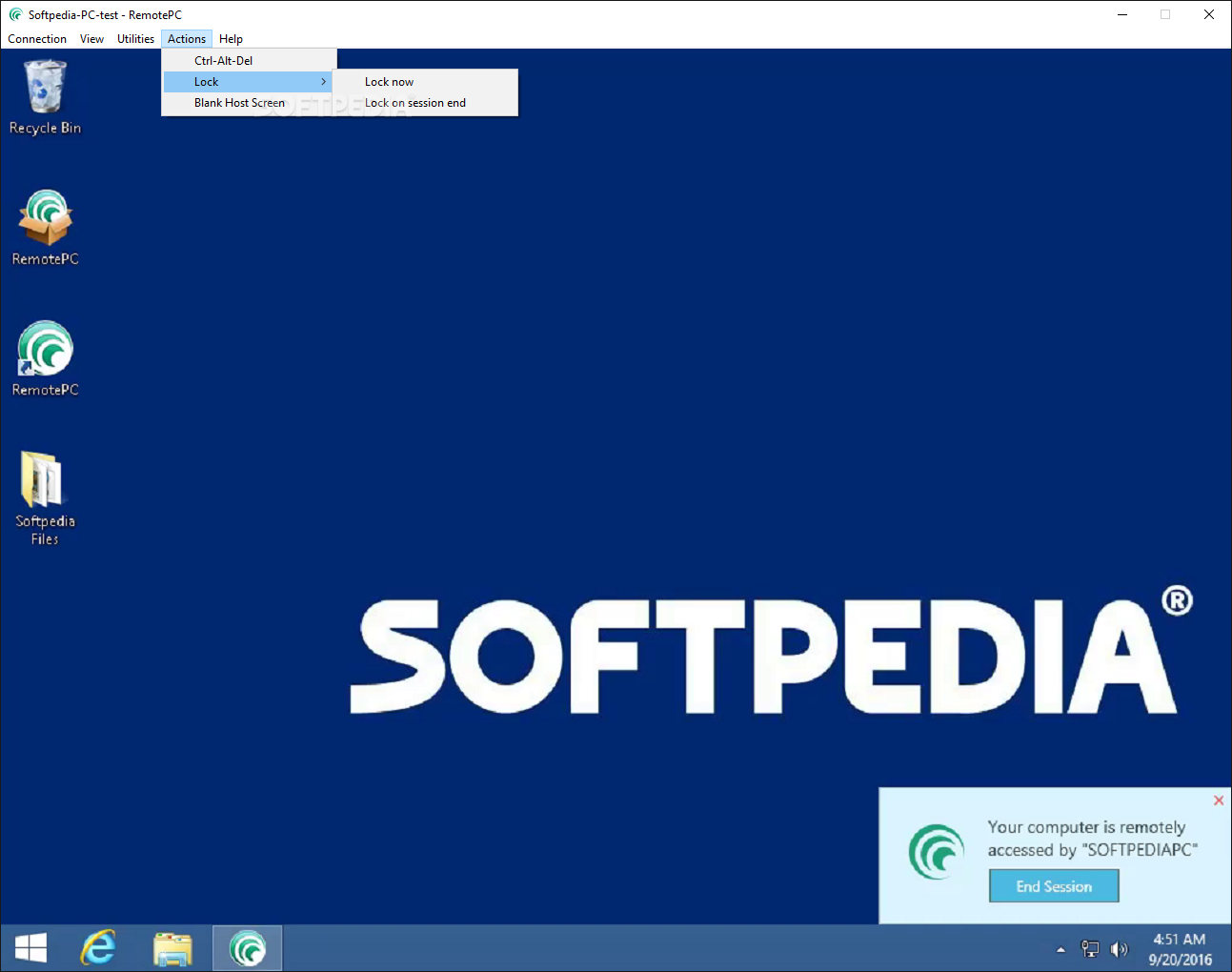The height and width of the screenshot is (972, 1232).
Task: Click the RemotePC window title icon
Action: coord(15,14)
